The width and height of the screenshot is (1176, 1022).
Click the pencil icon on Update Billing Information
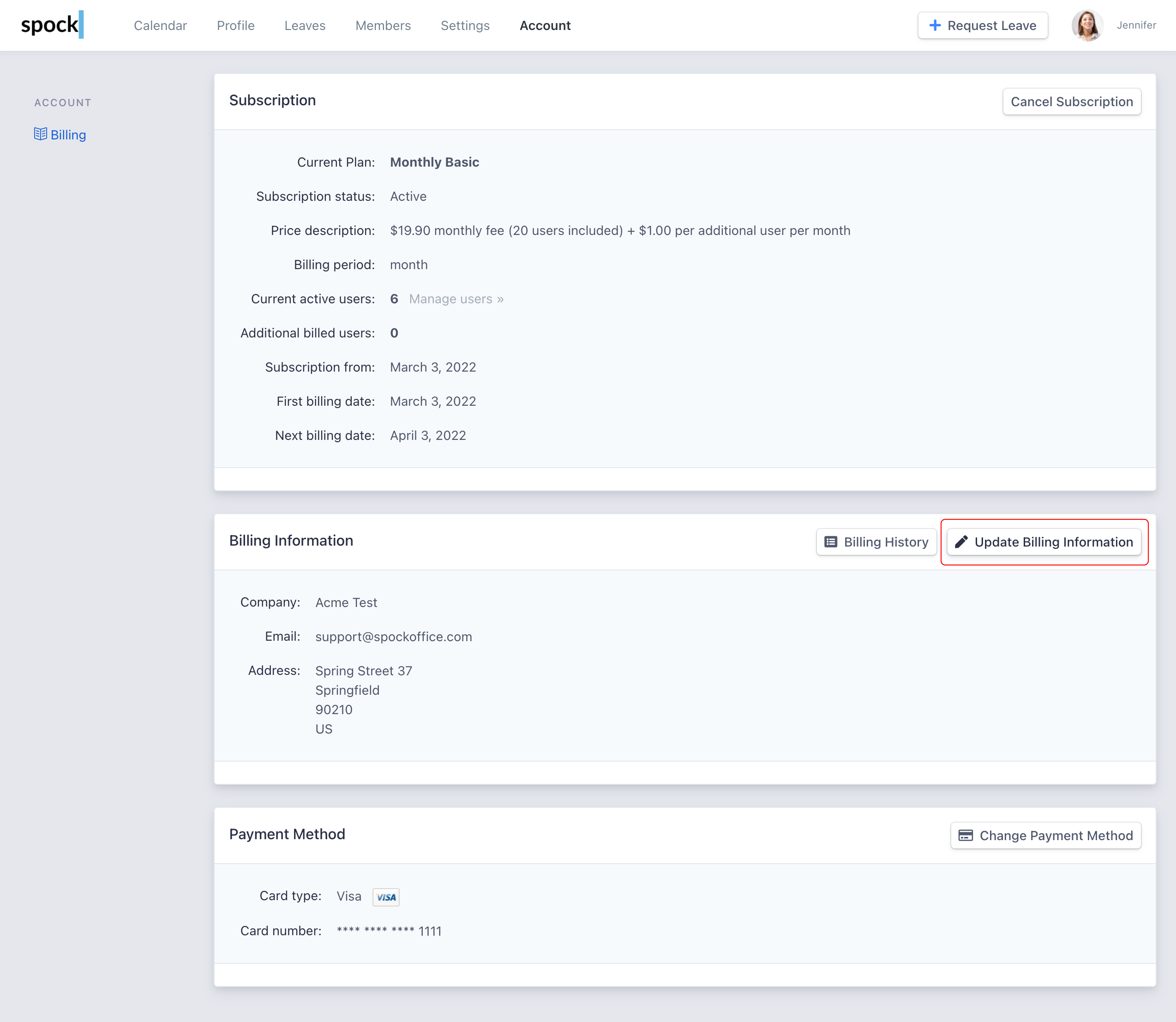pyautogui.click(x=961, y=542)
